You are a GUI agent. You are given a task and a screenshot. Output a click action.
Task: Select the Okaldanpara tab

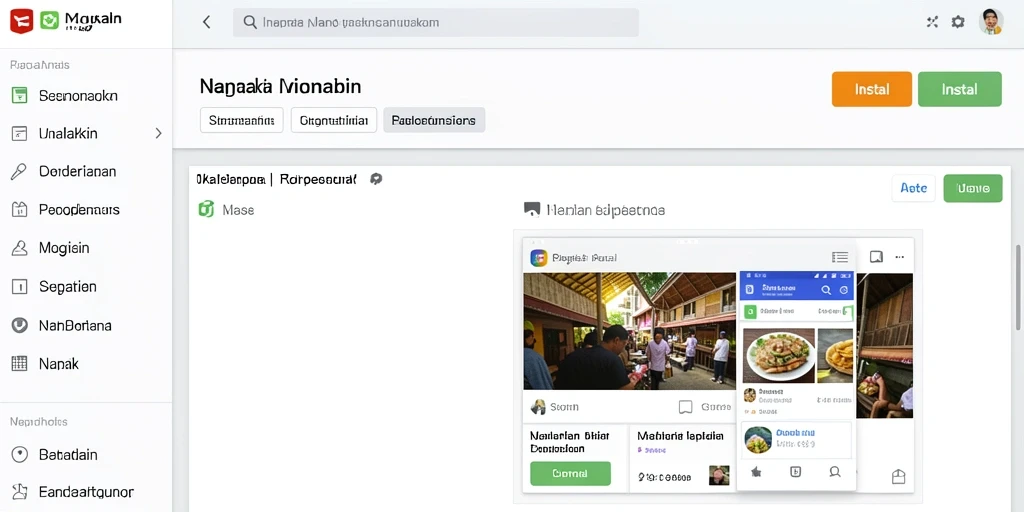(230, 179)
